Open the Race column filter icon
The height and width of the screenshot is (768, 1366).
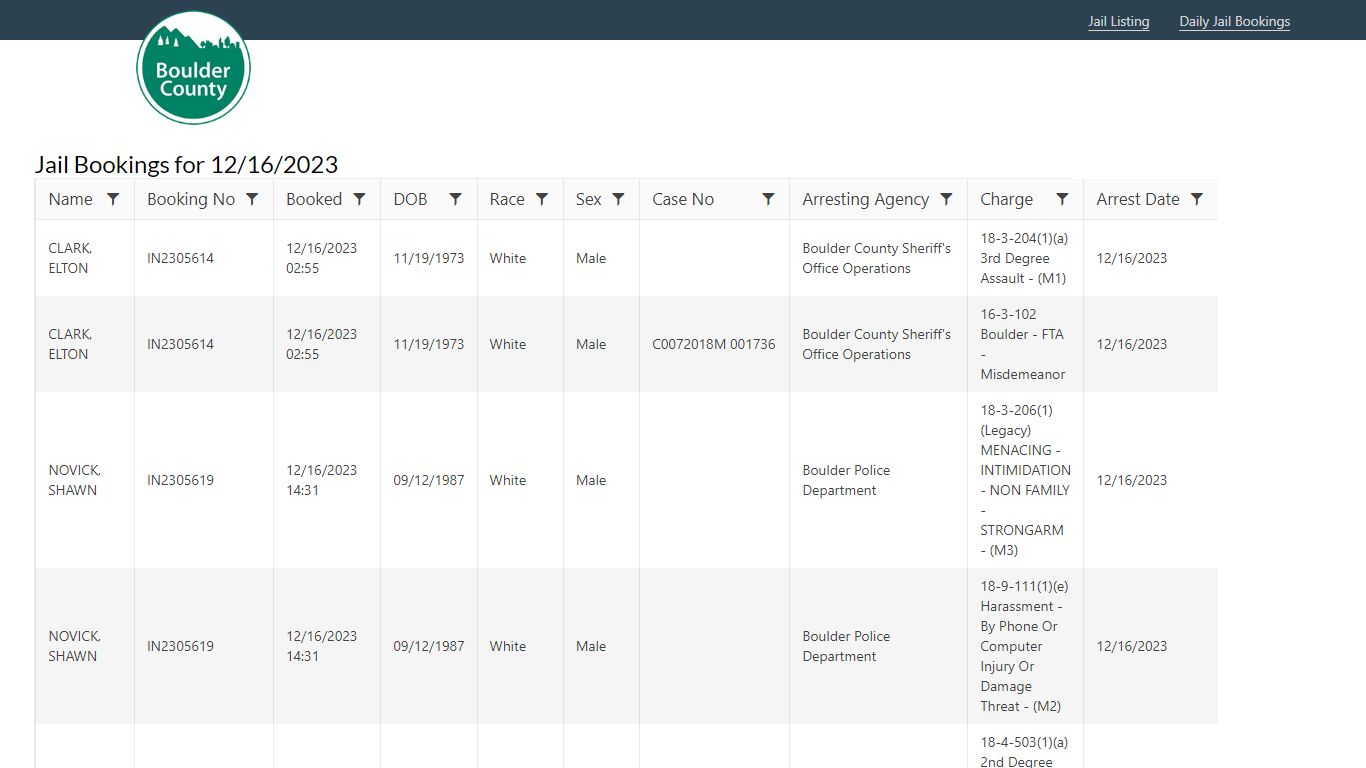point(542,199)
